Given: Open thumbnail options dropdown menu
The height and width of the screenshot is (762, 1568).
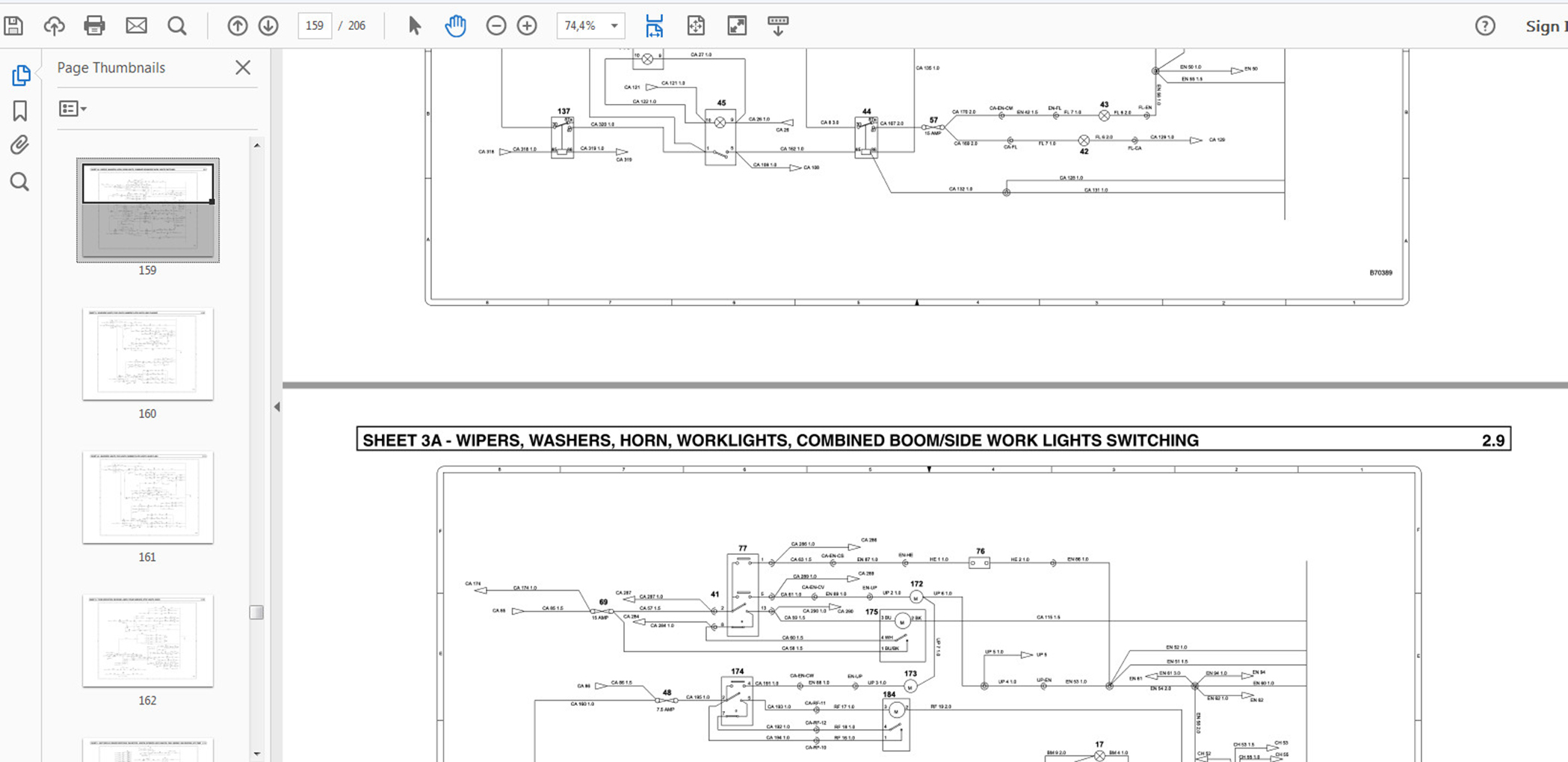Looking at the screenshot, I should click(72, 109).
